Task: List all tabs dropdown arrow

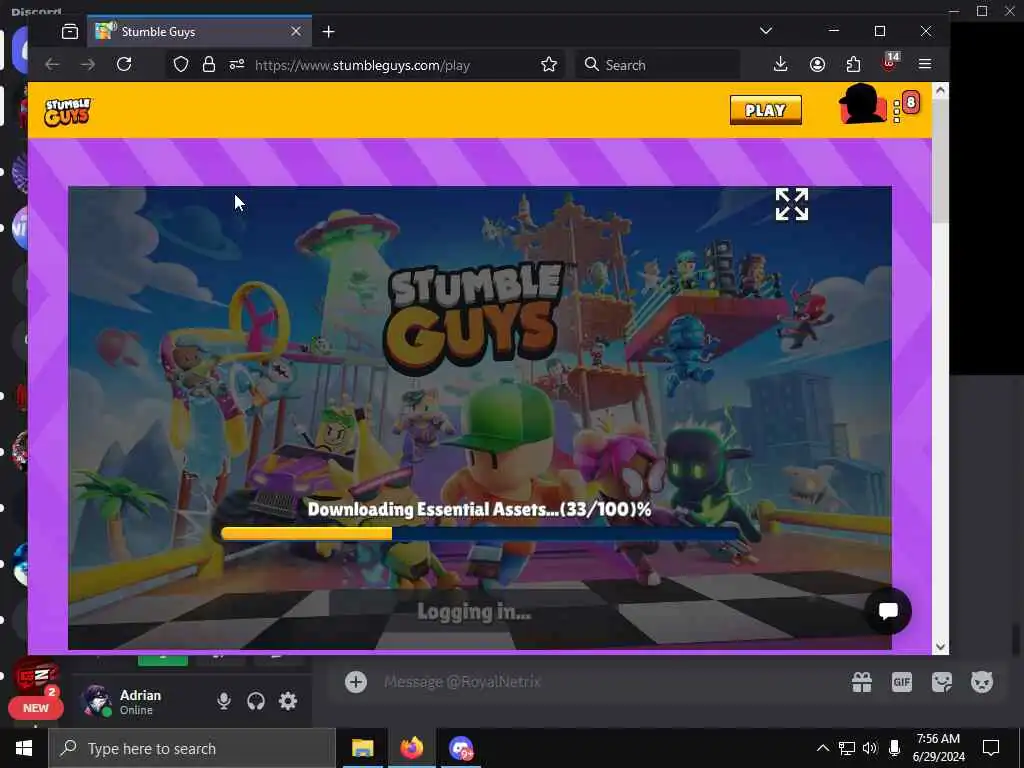Action: click(766, 31)
